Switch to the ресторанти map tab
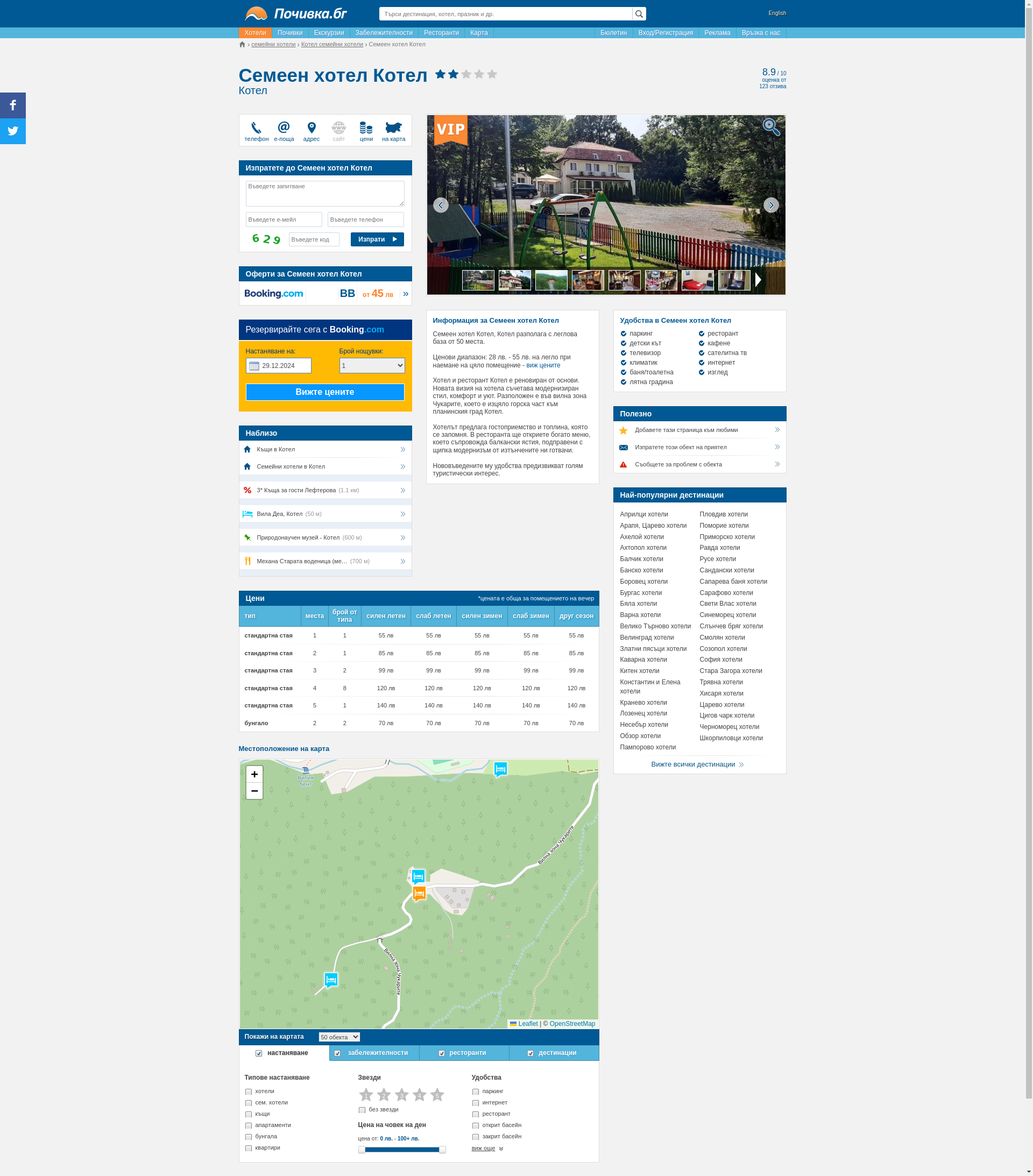This screenshot has height=1176, width=1033. pyautogui.click(x=466, y=1053)
